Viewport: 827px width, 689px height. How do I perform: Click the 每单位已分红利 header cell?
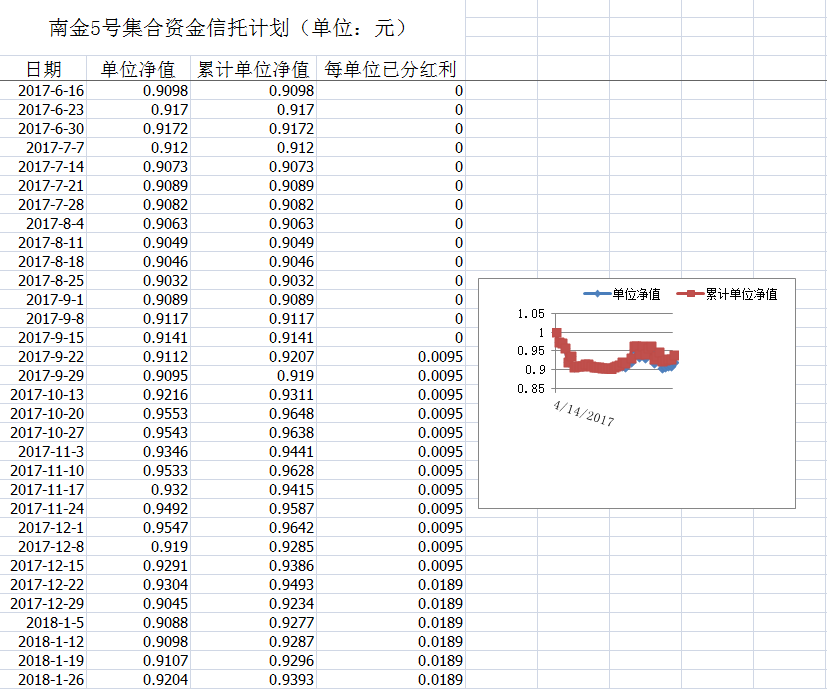click(x=390, y=69)
